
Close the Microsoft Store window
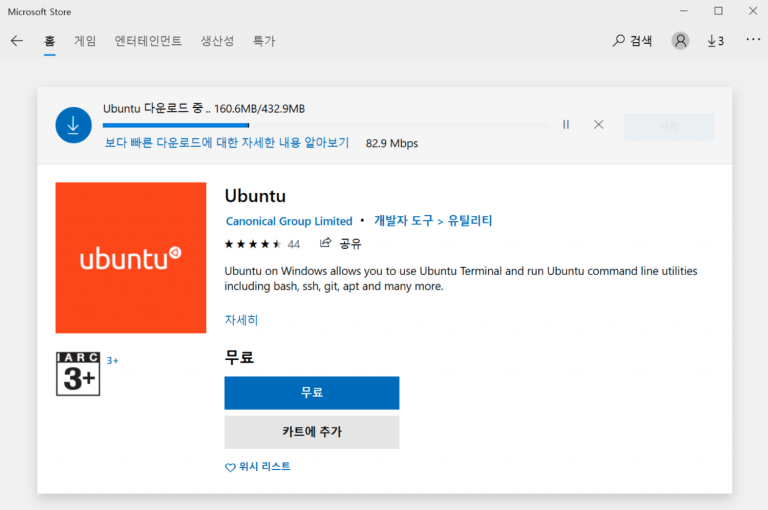click(753, 11)
